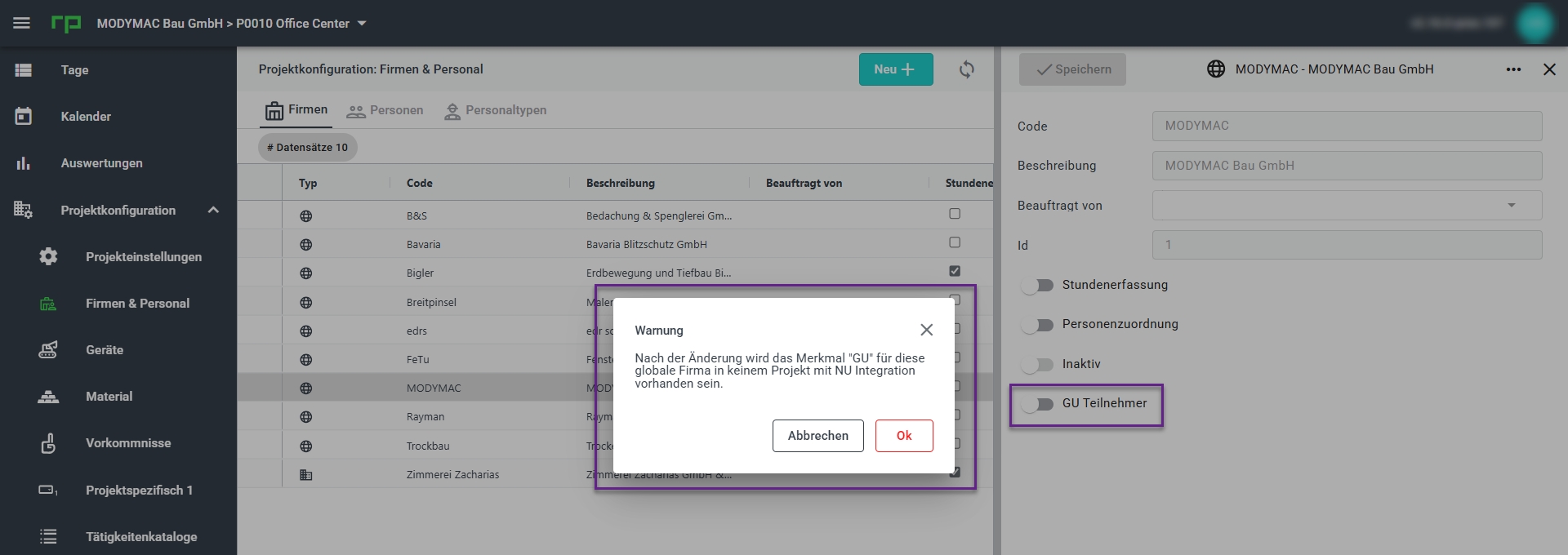Toggle the Inaktiv switch
Image resolution: width=1568 pixels, height=555 pixels.
1038,364
